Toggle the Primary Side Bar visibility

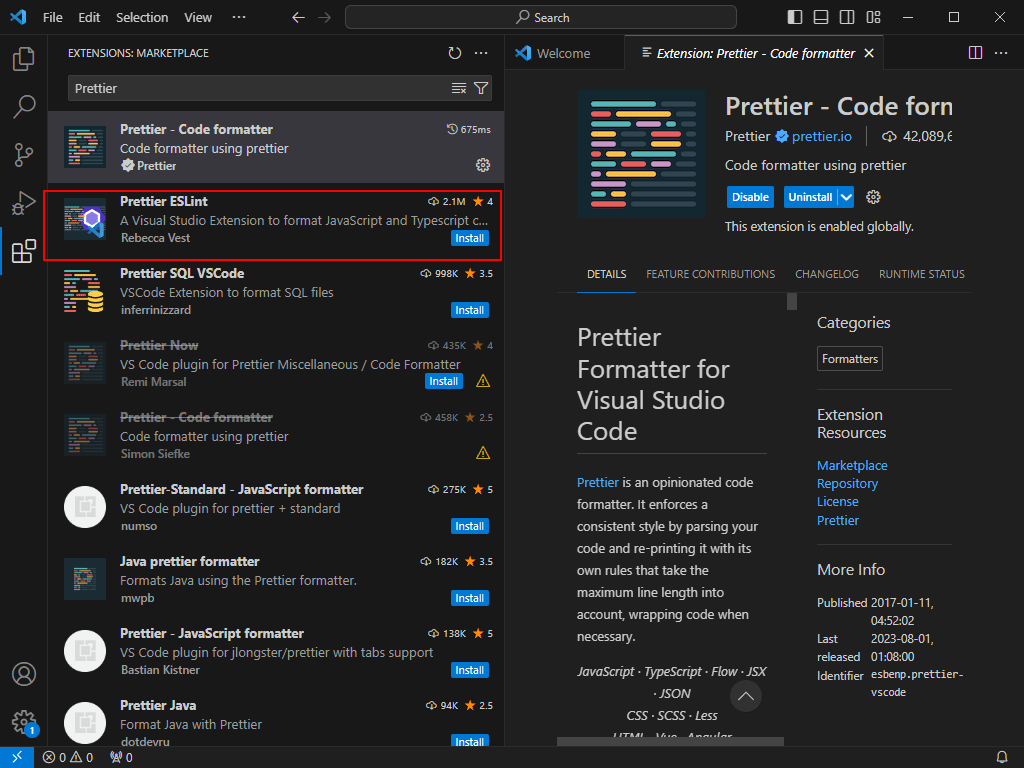click(x=795, y=18)
